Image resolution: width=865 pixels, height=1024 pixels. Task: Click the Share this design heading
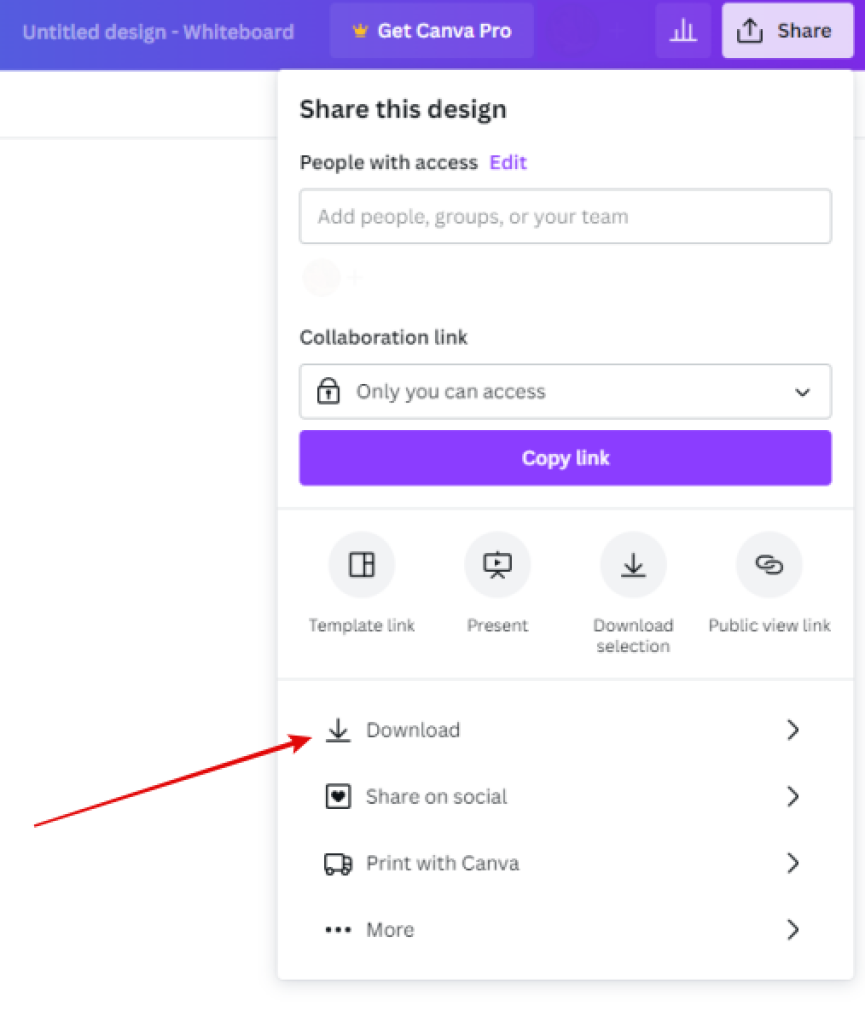403,109
